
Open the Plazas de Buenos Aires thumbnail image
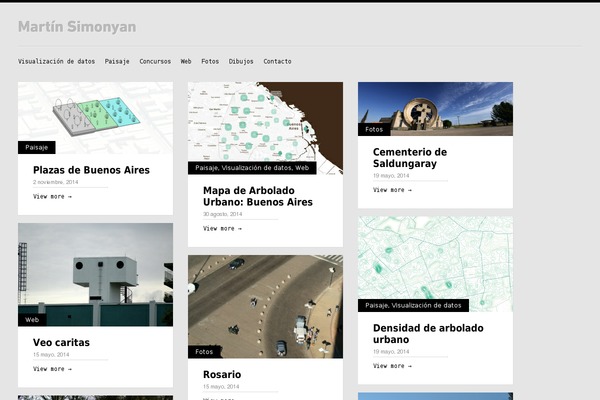tap(95, 118)
